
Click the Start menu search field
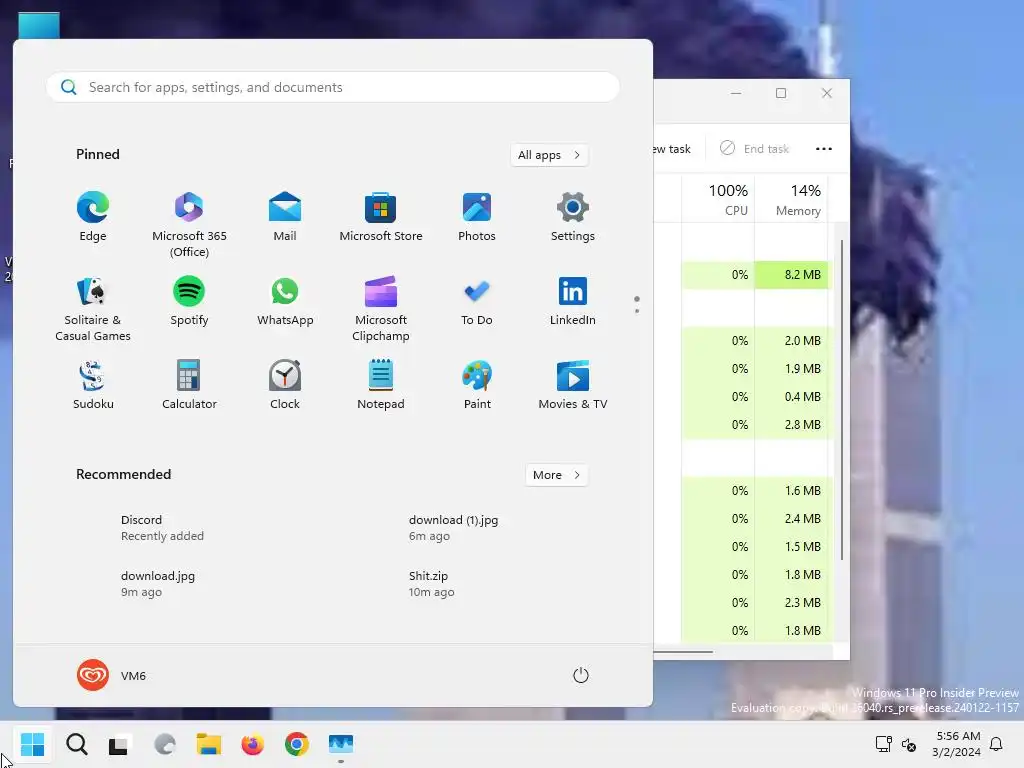333,87
